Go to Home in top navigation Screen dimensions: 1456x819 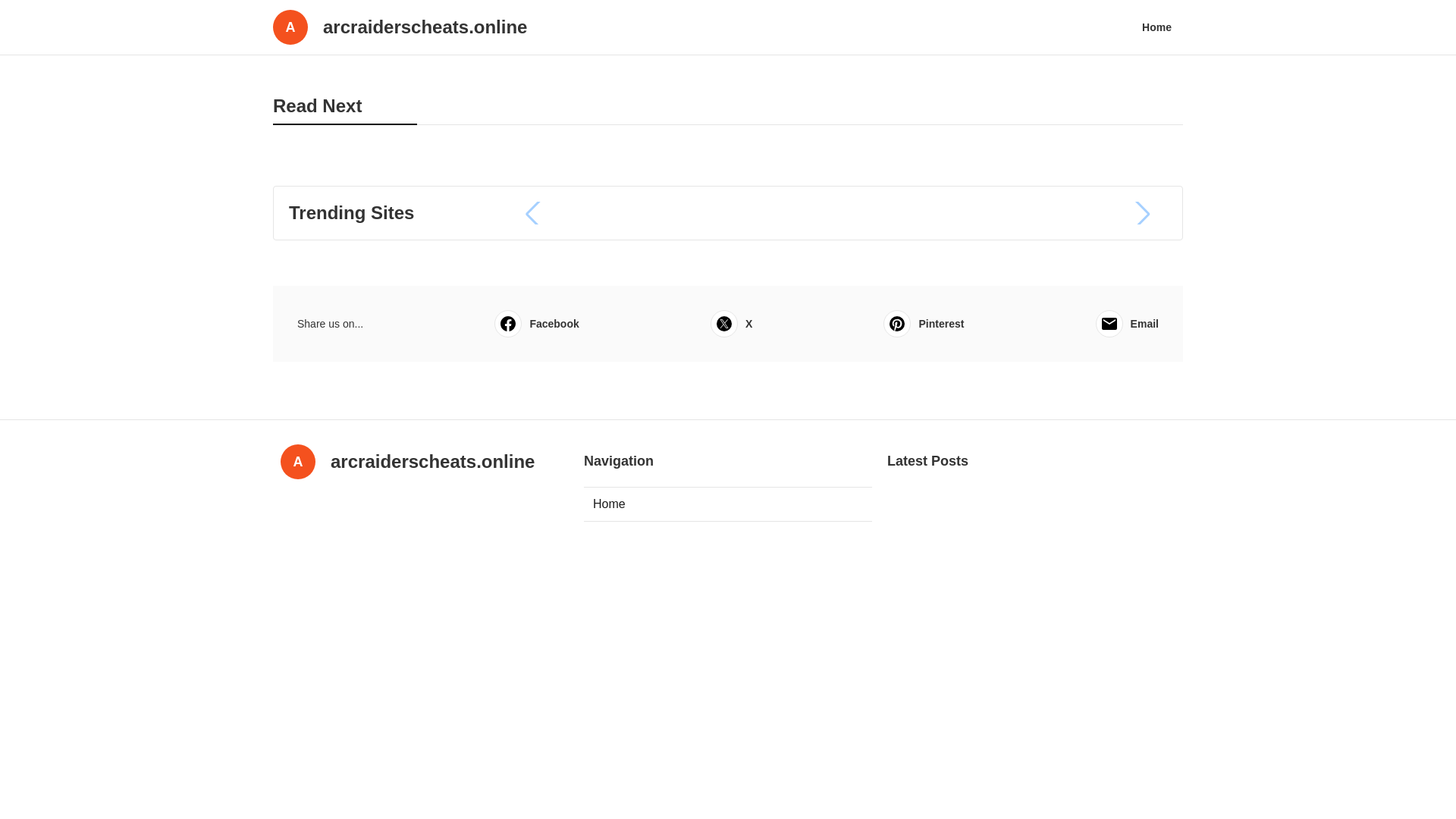coord(1156,27)
